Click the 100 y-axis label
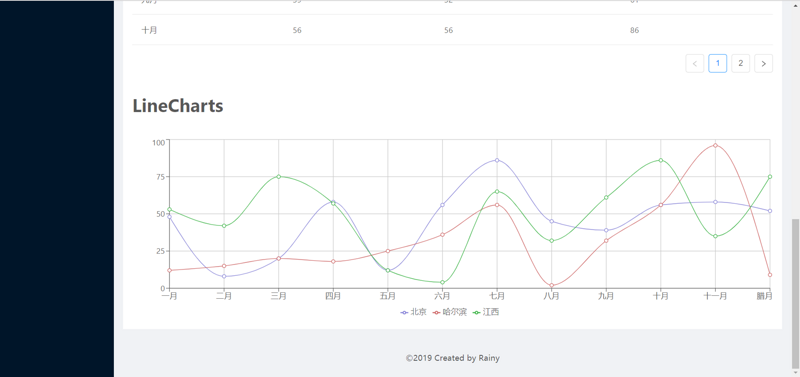The image size is (800, 377). [159, 142]
